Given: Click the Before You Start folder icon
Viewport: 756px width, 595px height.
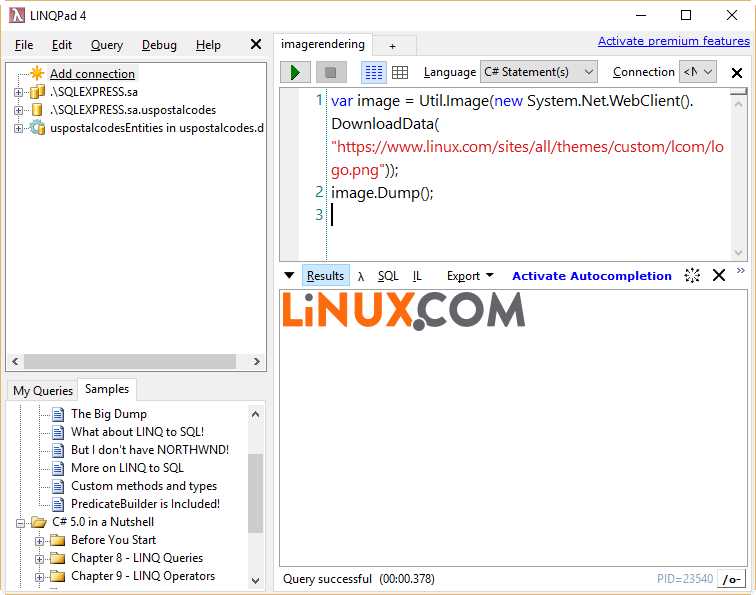Looking at the screenshot, I should click(x=57, y=540).
